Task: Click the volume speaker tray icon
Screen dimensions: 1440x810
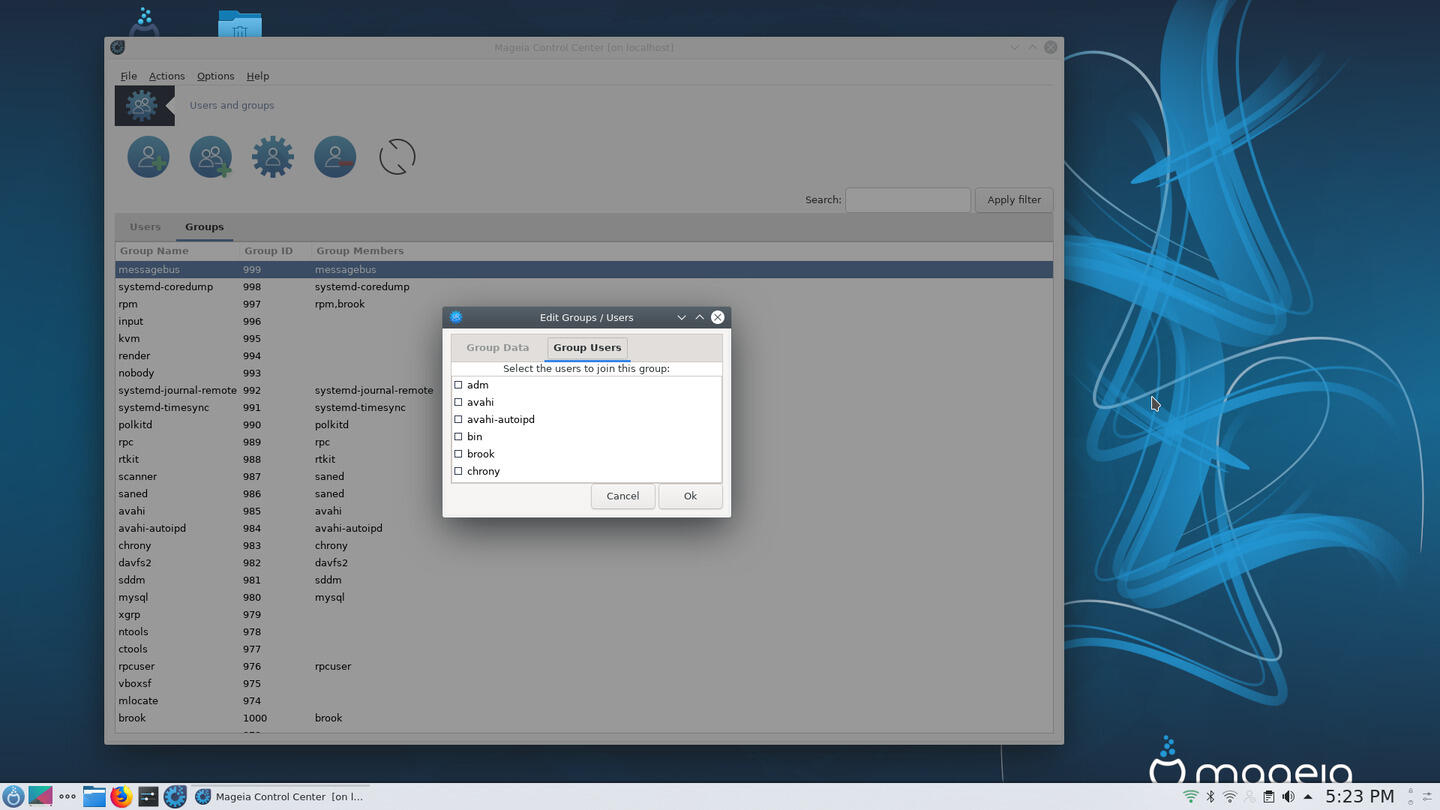Action: pos(1288,797)
